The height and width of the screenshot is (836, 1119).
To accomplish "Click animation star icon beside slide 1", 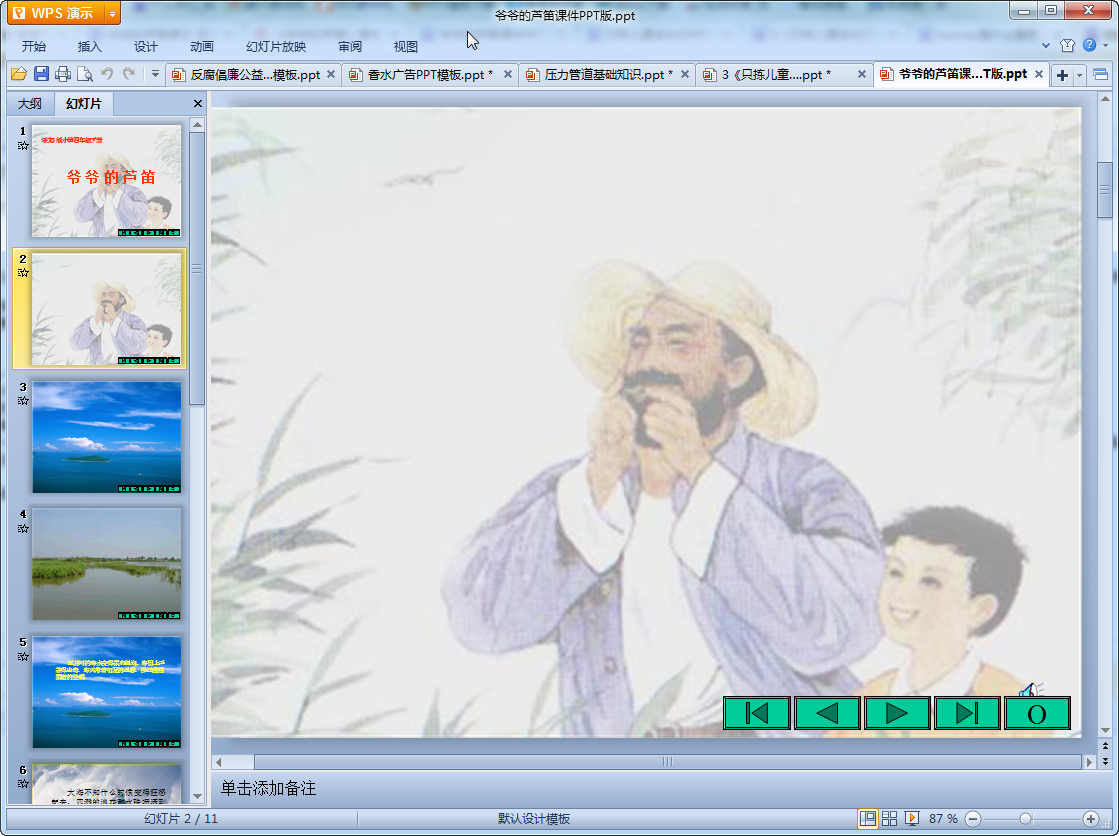I will point(24,145).
